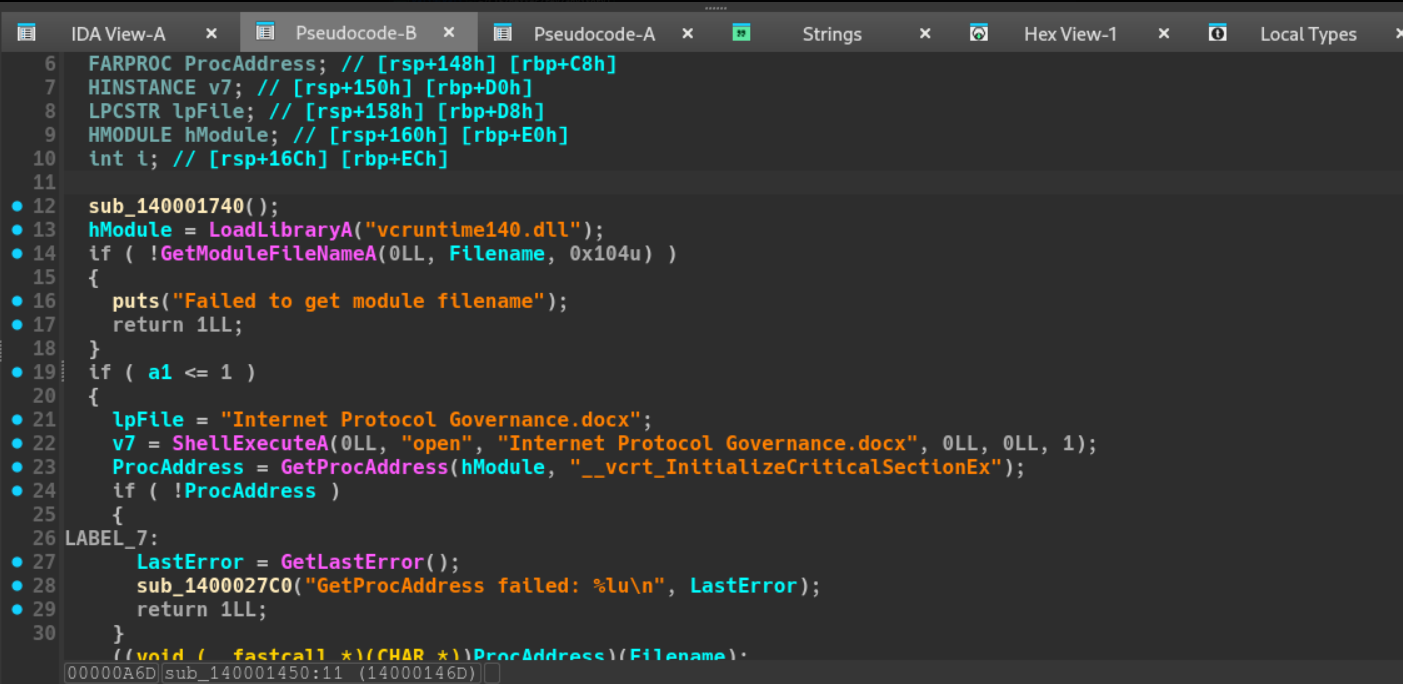Click the status bar address field

(x=112, y=673)
